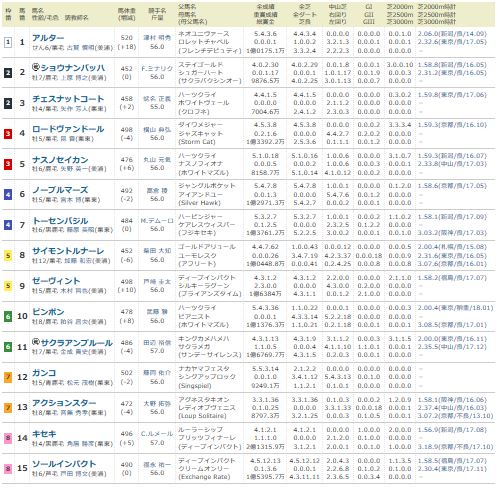Open horse アルター details link
The image size is (498, 488).
[x=48, y=38]
